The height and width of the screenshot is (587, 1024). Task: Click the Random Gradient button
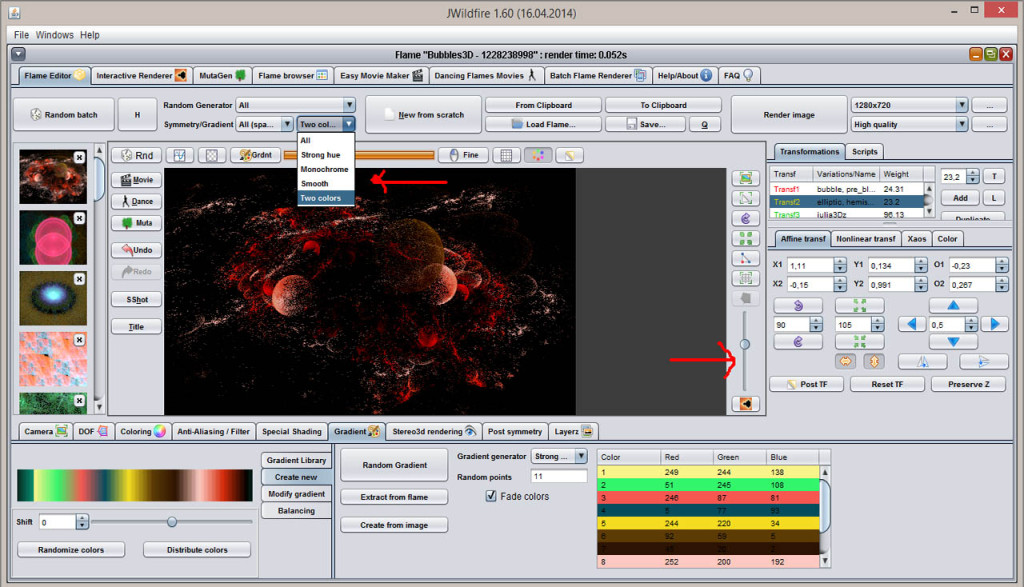point(394,465)
